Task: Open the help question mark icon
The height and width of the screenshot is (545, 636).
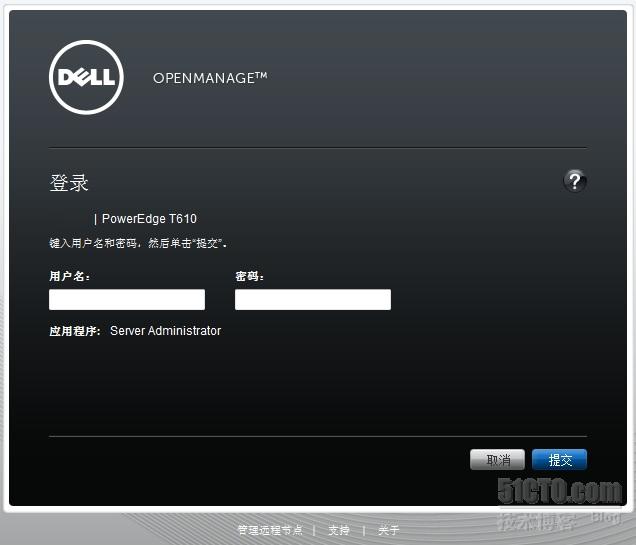Action: click(575, 181)
